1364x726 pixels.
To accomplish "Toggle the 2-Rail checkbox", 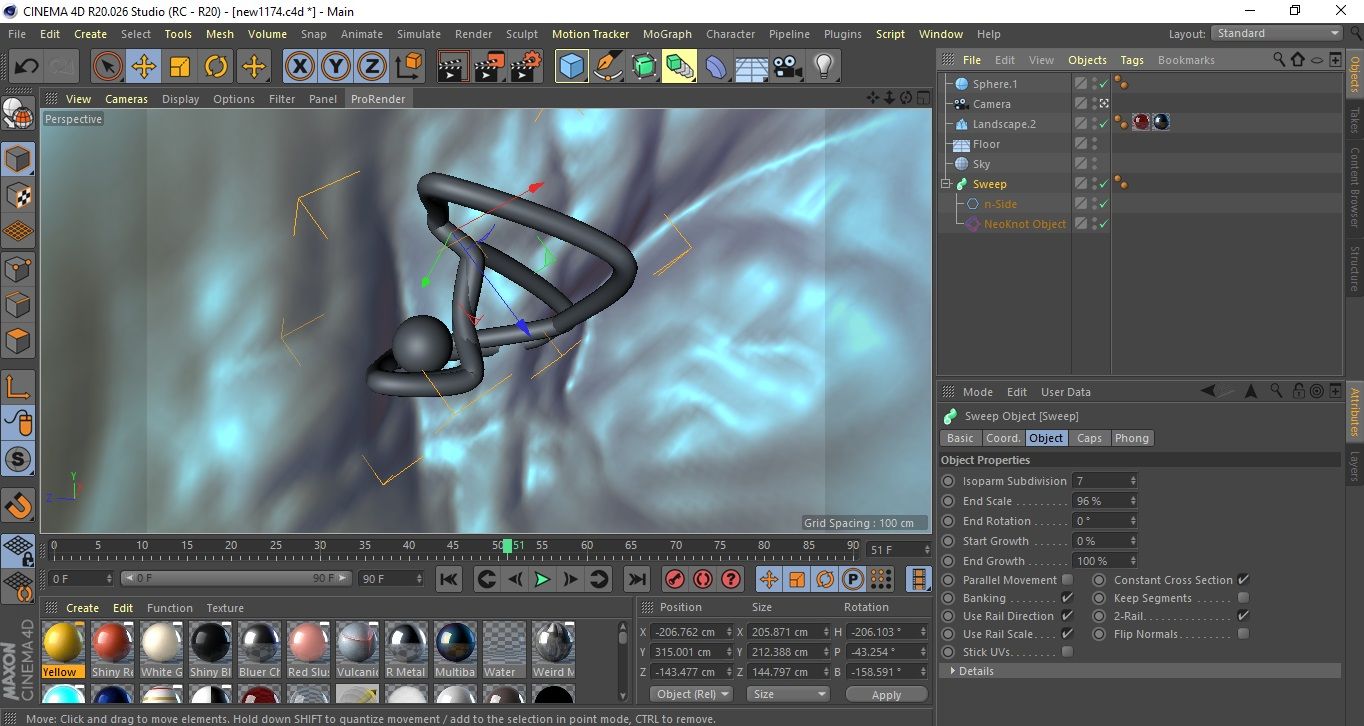I will (1243, 616).
